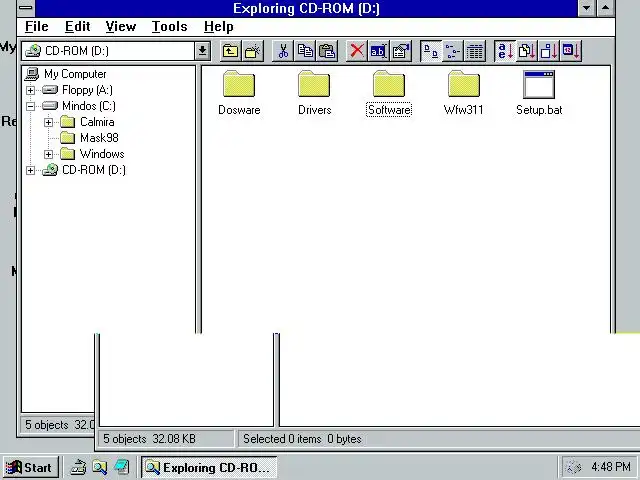Click the "Selected 0 items 0 bytes" status
This screenshot has width=640, height=480.
[x=302, y=439]
